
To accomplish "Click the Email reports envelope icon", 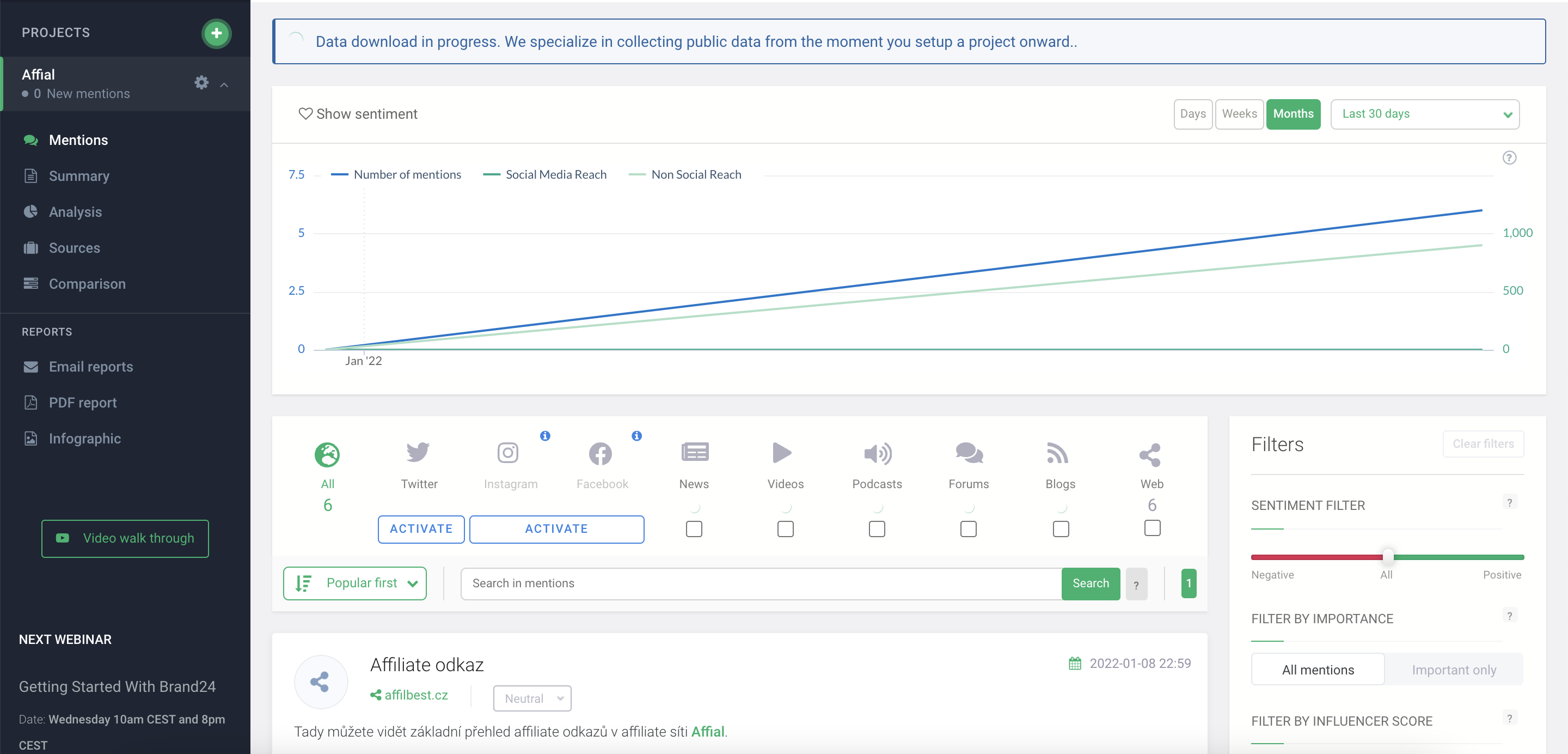I will pyautogui.click(x=30, y=367).
